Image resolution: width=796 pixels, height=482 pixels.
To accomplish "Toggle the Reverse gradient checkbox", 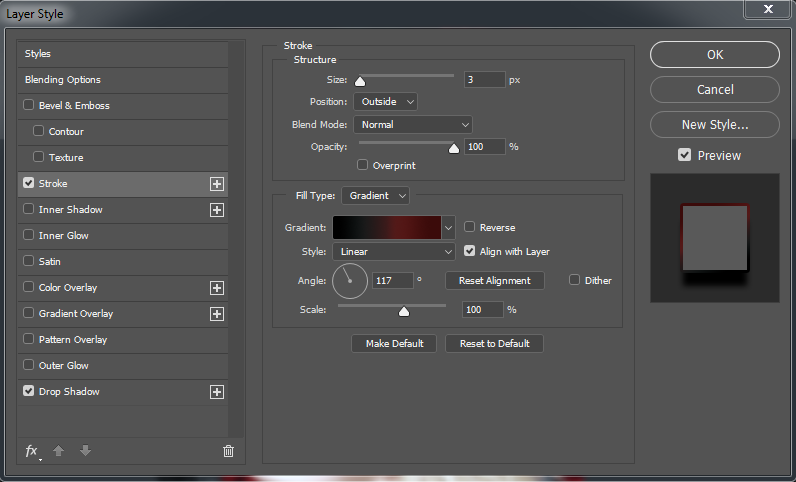I will [x=470, y=227].
